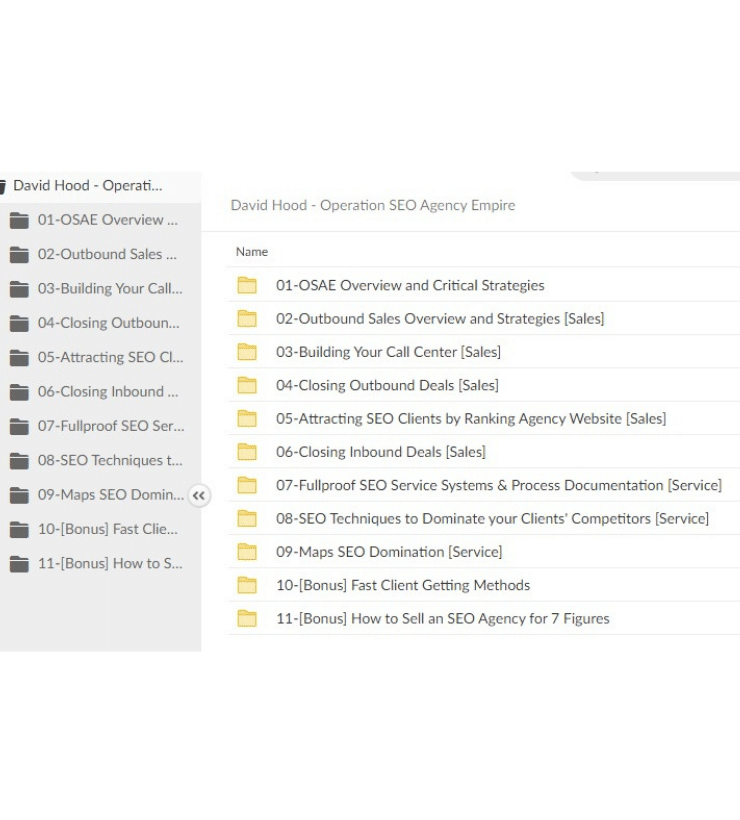
Task: Click folder icon for 01-OSAE Overview and Critical Strategies
Action: click(x=247, y=285)
